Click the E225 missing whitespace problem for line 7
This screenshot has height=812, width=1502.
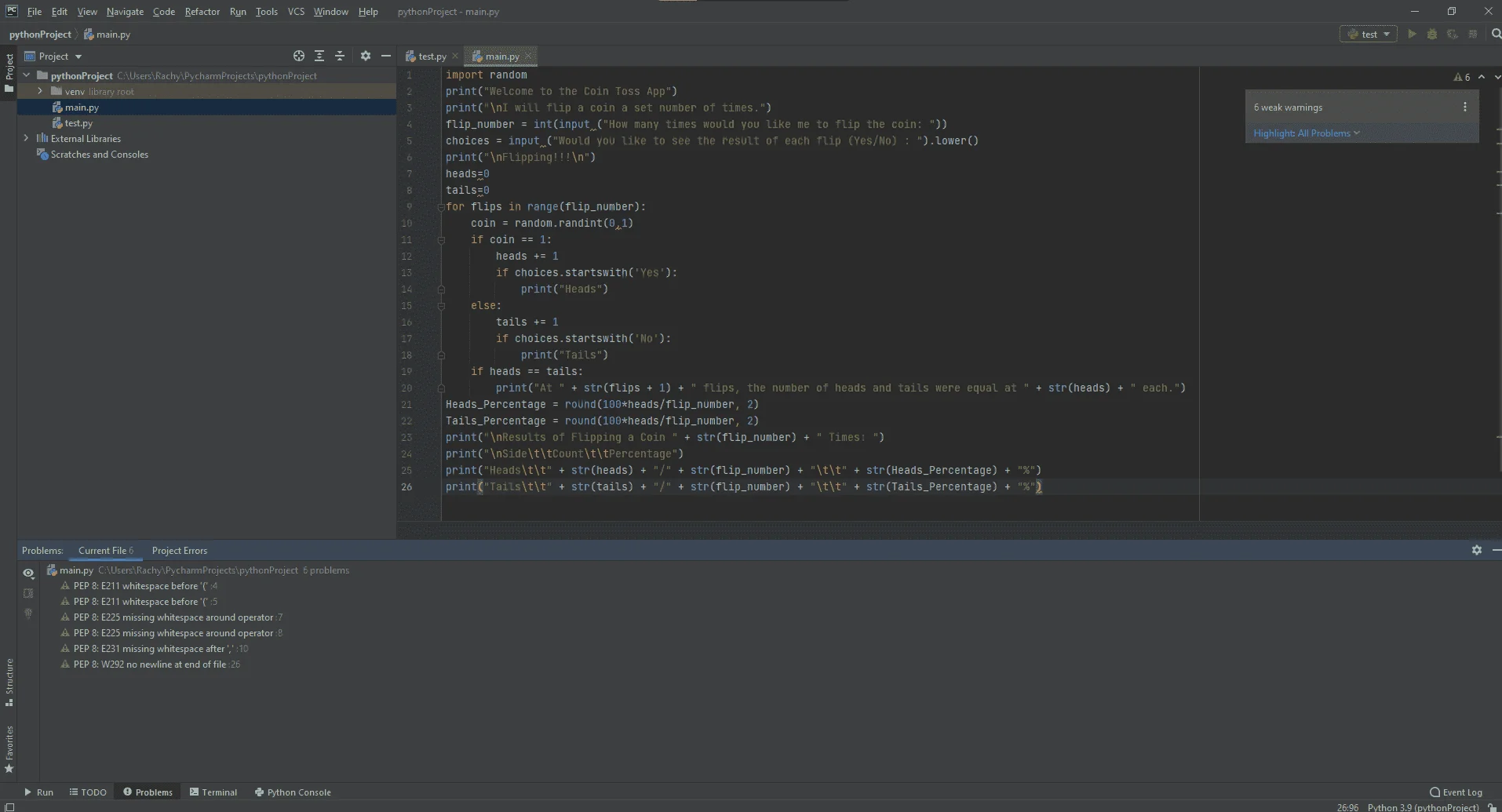point(172,617)
